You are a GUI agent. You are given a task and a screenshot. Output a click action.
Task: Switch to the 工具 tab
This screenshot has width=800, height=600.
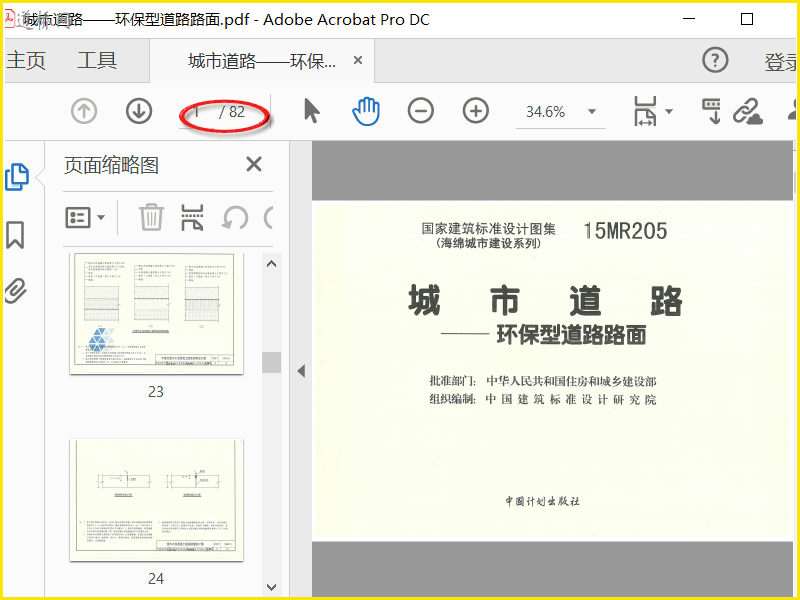coord(97,60)
